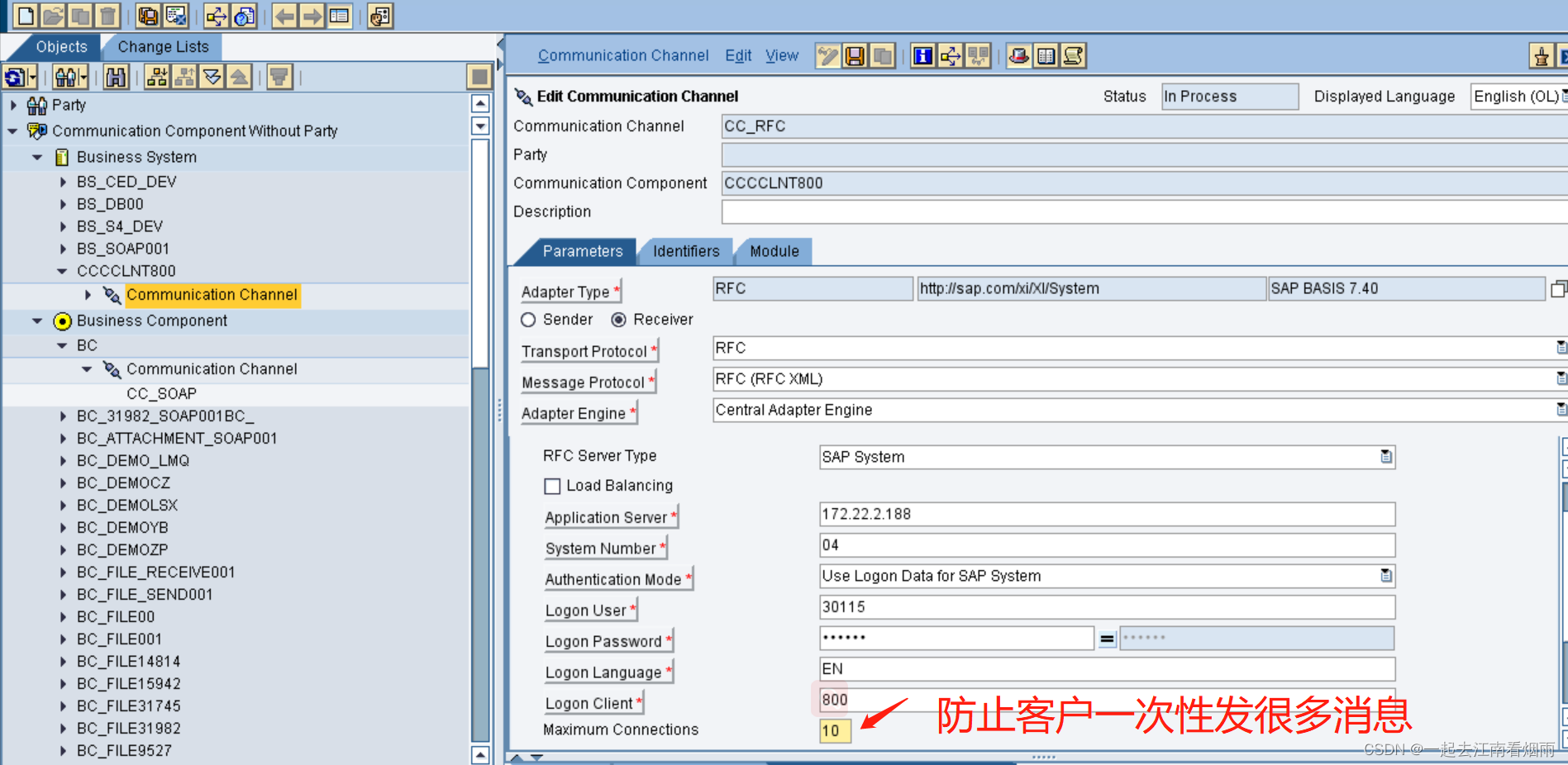Select the Sender radio button

[x=528, y=320]
